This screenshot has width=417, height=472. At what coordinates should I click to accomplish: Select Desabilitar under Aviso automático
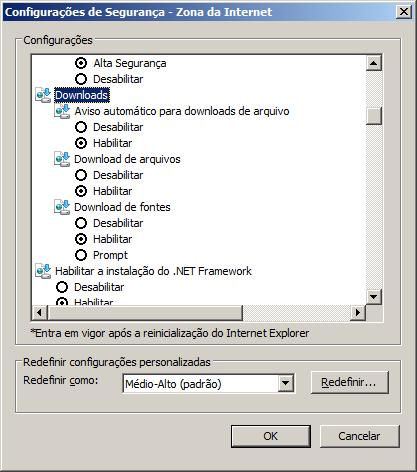(81, 127)
